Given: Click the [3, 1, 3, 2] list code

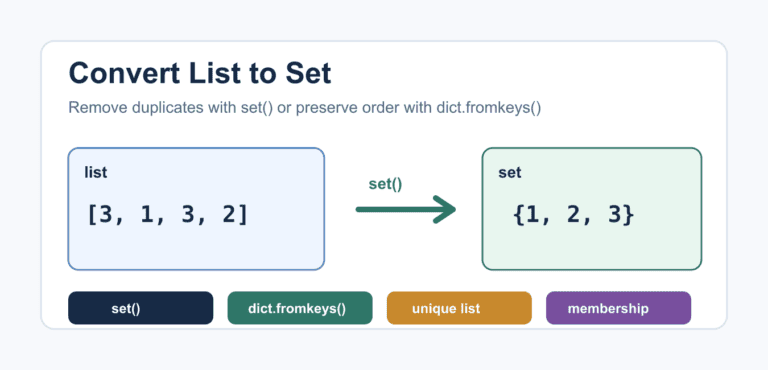Looking at the screenshot, I should [168, 215].
